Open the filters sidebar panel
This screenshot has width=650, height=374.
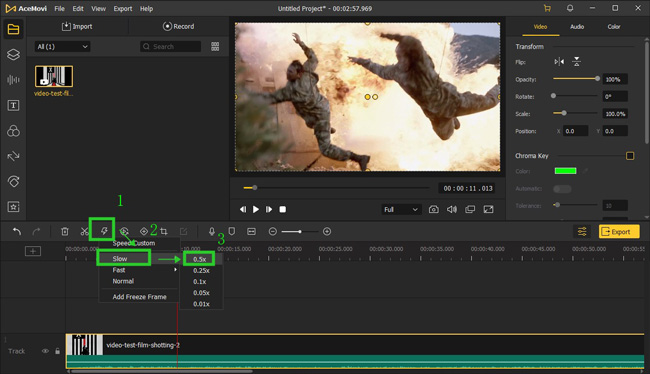(13, 131)
